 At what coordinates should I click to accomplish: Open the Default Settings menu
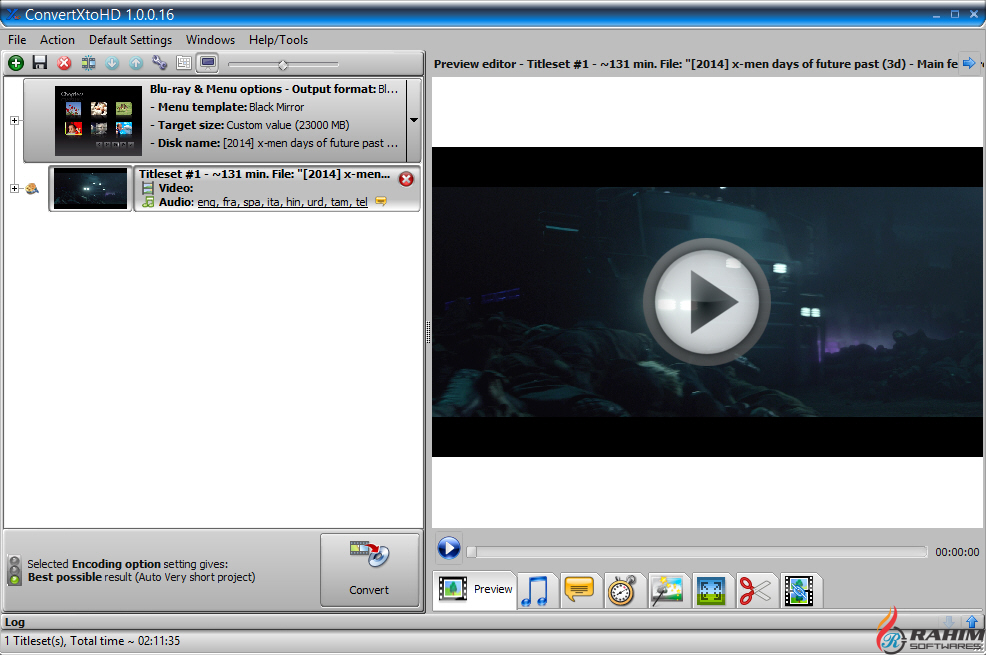(x=130, y=40)
